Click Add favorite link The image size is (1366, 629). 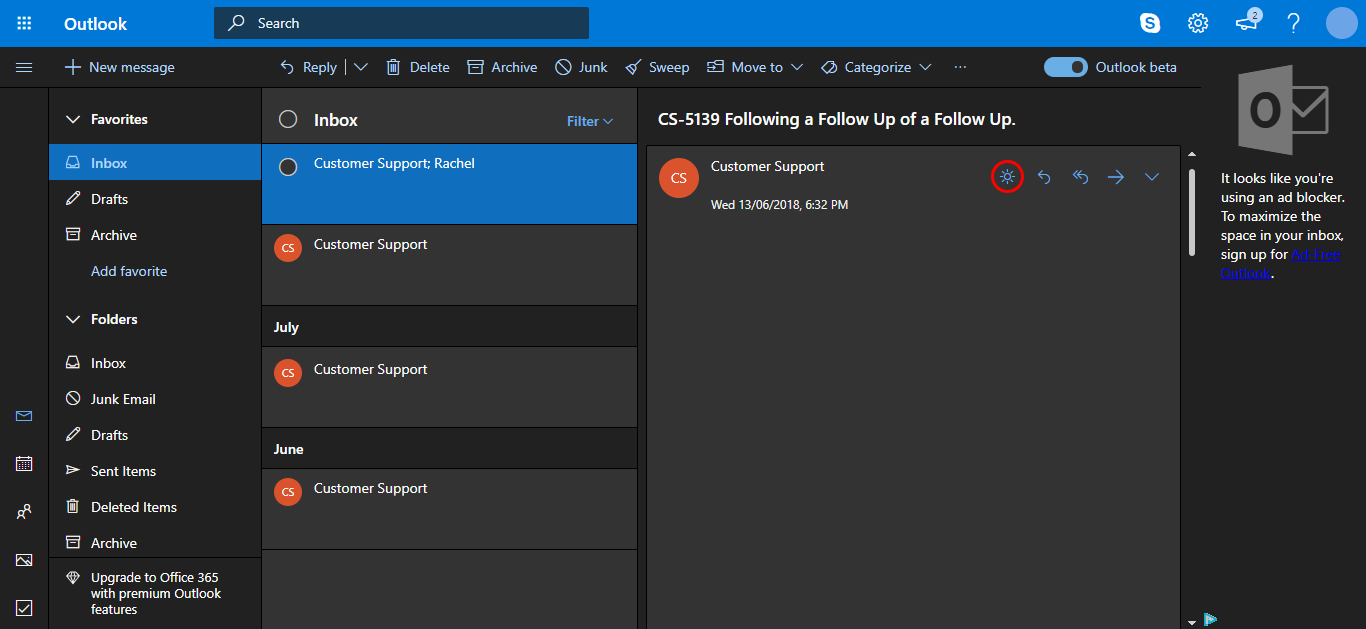129,271
